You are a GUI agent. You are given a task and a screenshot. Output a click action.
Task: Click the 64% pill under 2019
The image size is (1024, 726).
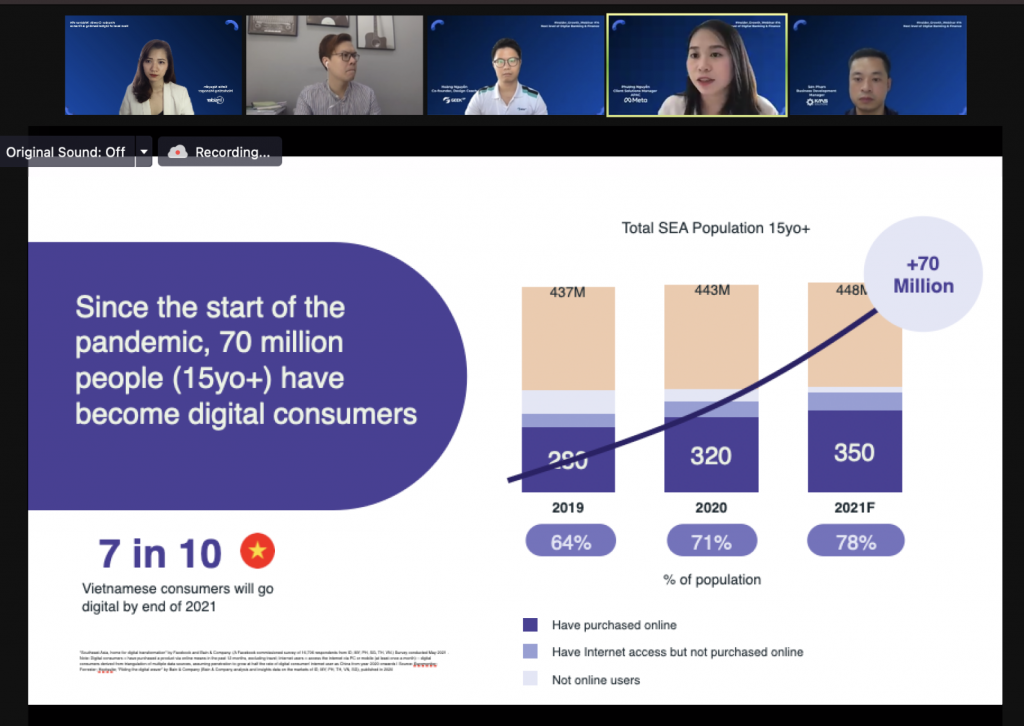[568, 542]
